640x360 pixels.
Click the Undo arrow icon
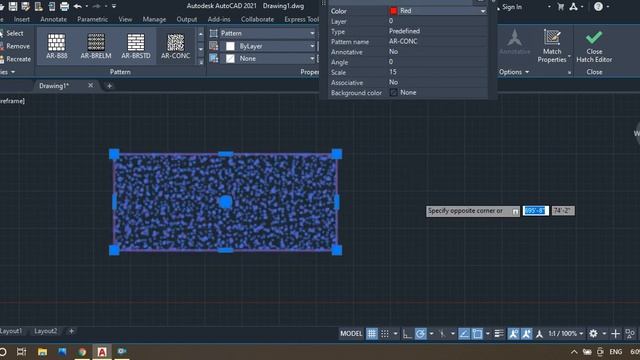point(78,6)
